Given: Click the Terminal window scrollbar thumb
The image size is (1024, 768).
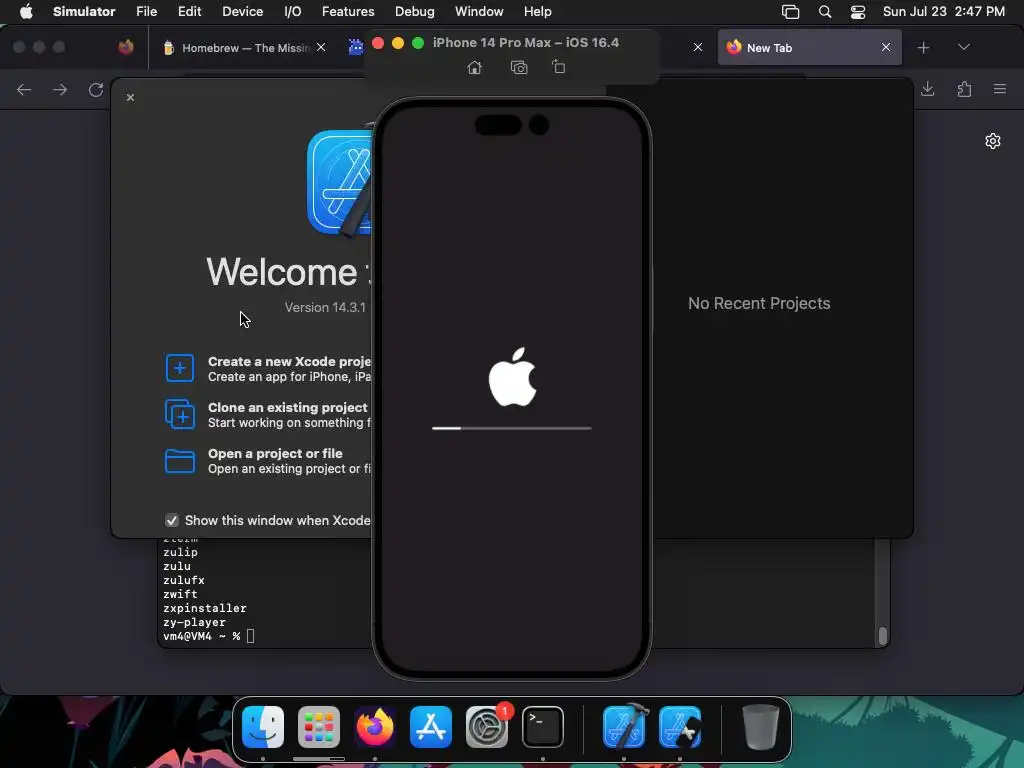Looking at the screenshot, I should [883, 635].
